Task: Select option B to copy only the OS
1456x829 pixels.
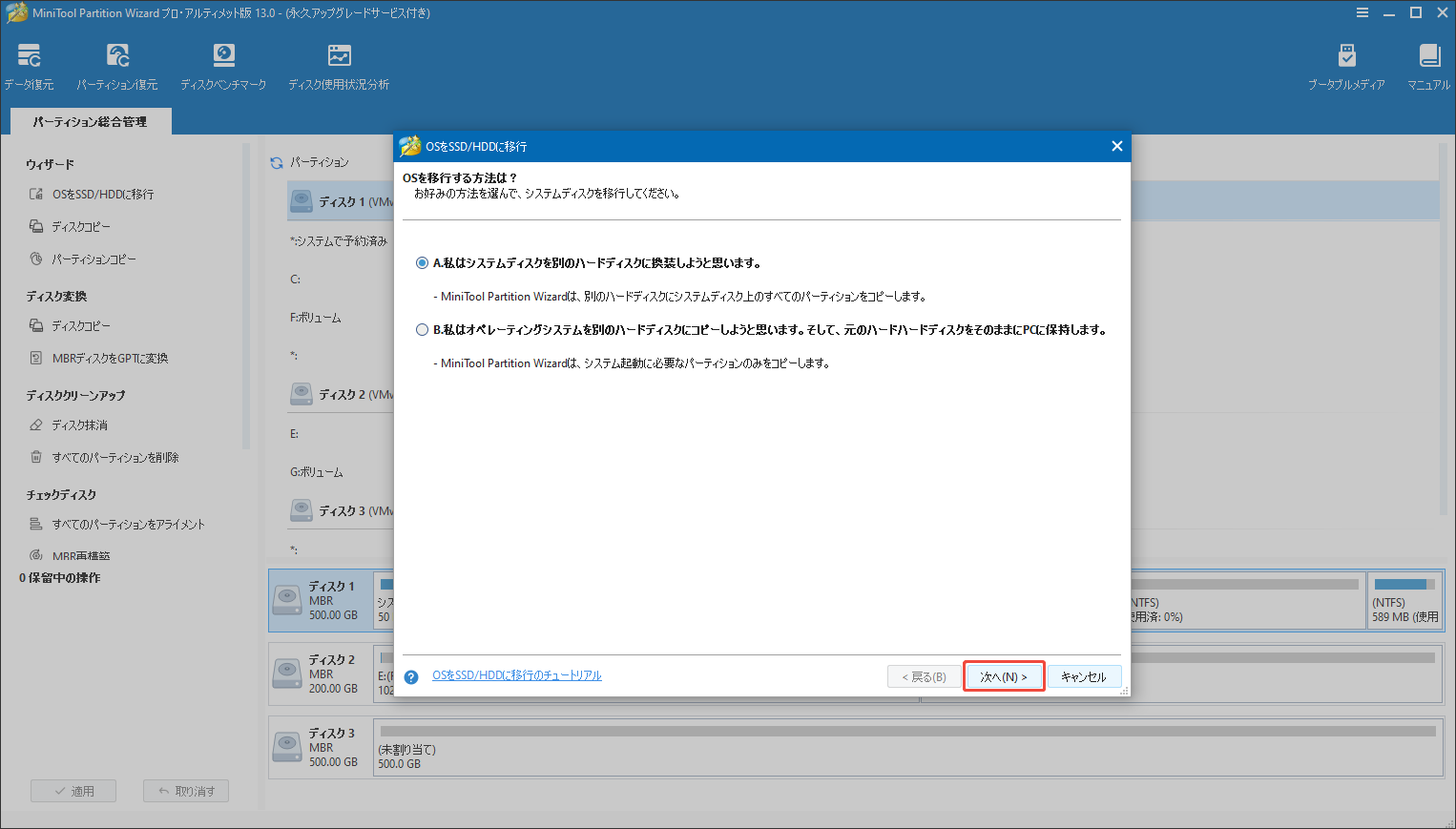Action: pyautogui.click(x=422, y=329)
